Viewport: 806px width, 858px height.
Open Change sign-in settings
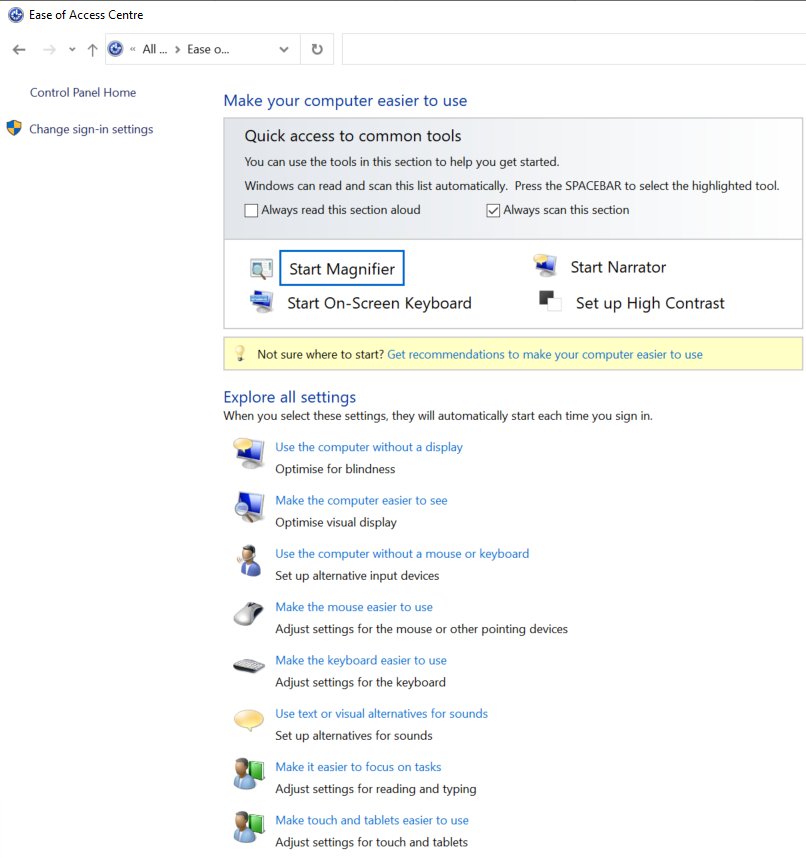click(91, 129)
